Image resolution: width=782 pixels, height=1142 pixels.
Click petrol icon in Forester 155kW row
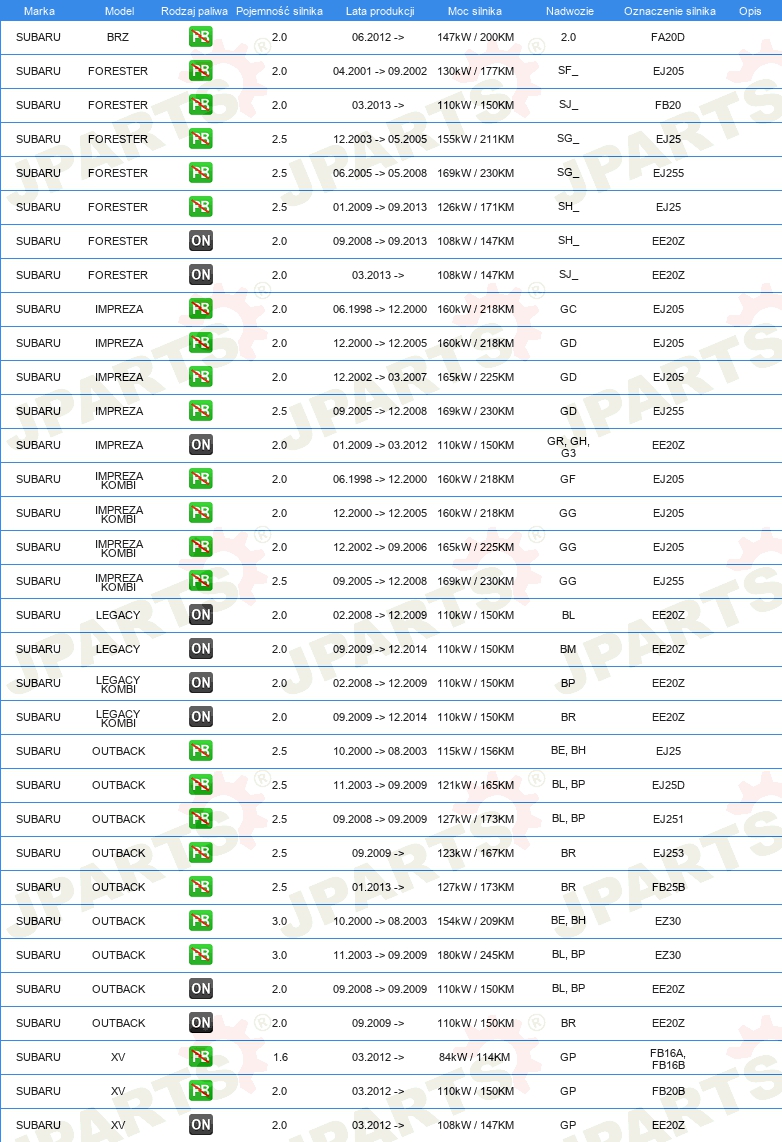[x=200, y=138]
